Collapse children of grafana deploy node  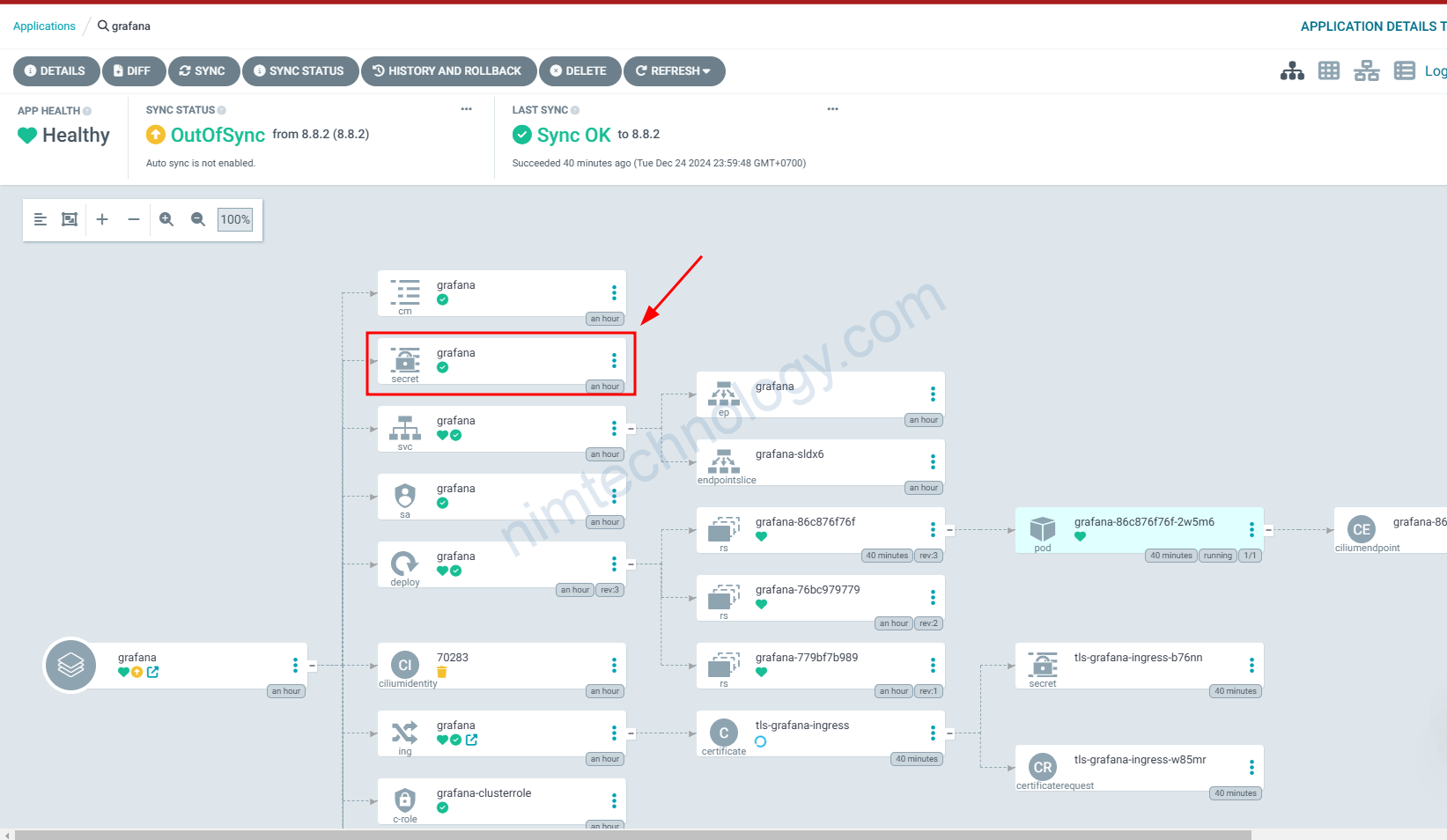point(631,564)
